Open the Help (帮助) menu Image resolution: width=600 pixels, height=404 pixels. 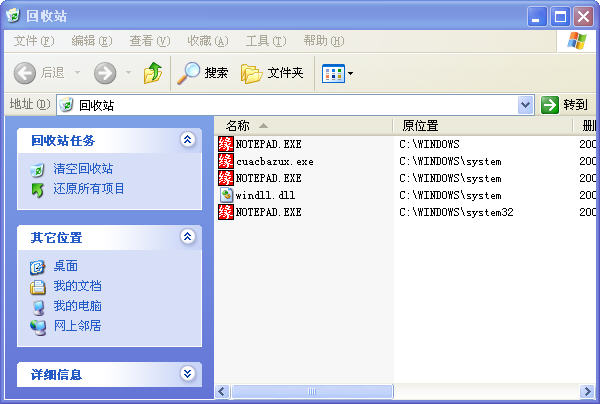(x=324, y=41)
